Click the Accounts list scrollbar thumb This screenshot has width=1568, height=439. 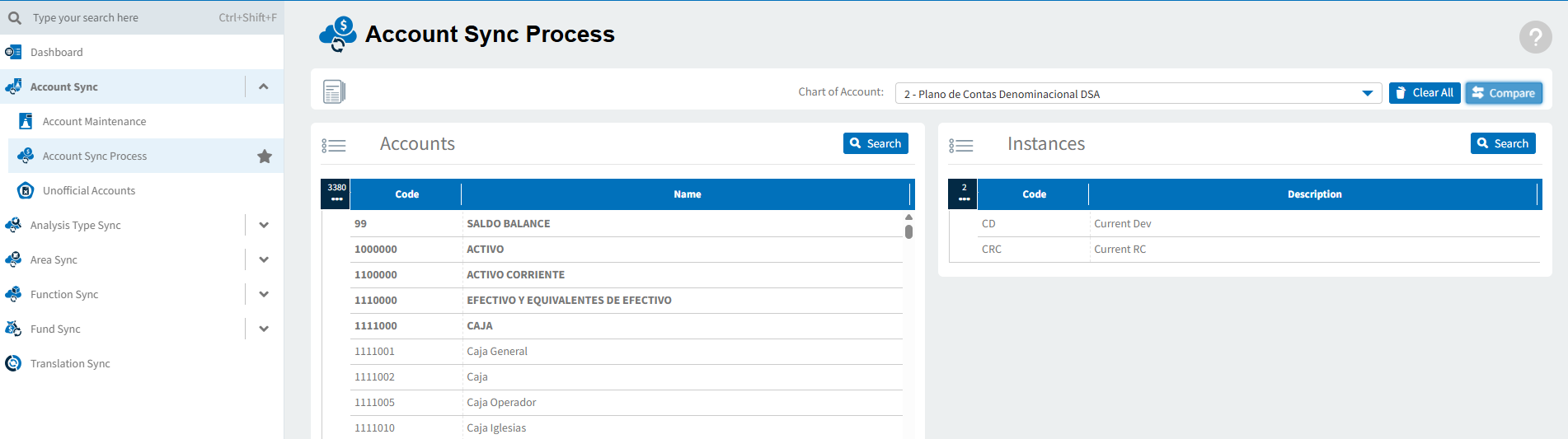pyautogui.click(x=908, y=231)
